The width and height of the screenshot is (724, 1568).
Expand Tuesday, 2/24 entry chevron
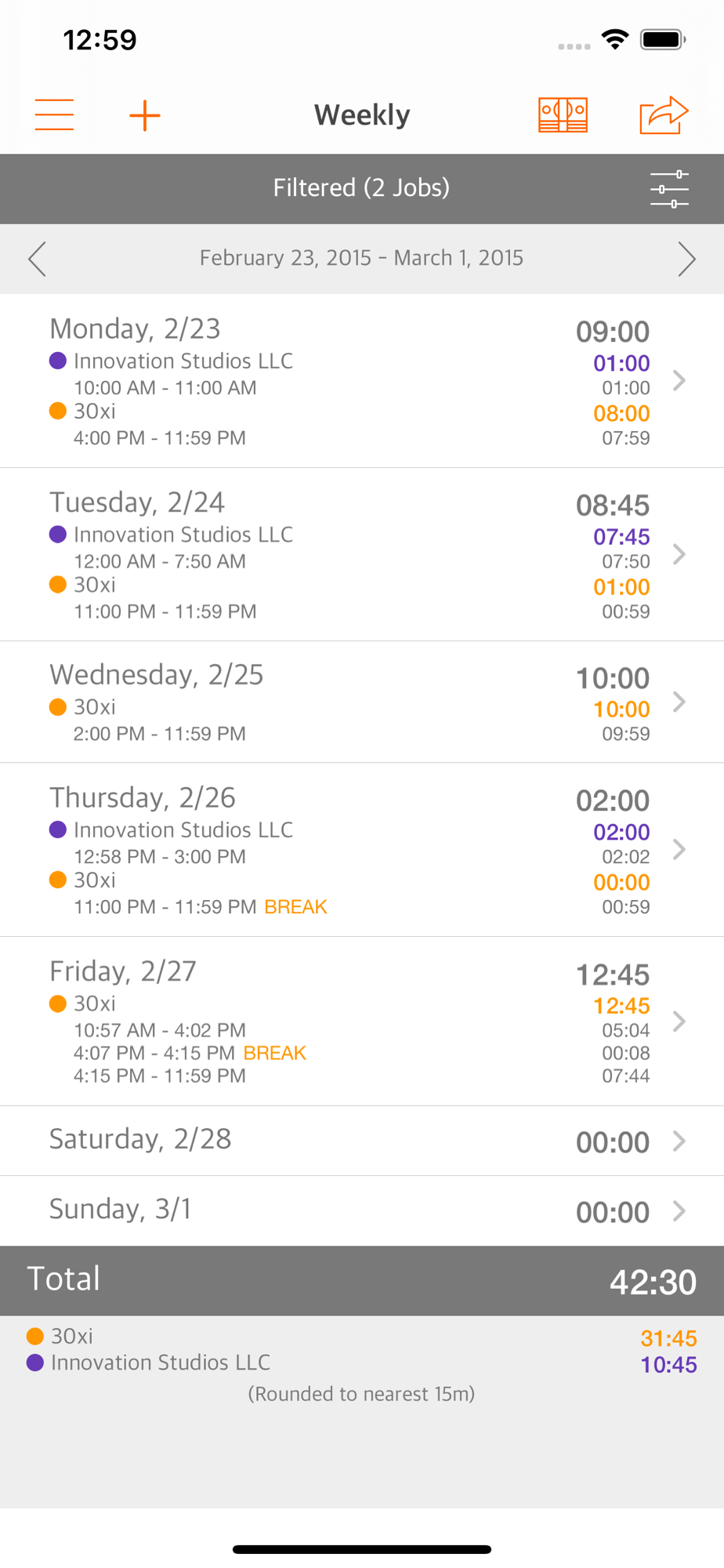(679, 554)
